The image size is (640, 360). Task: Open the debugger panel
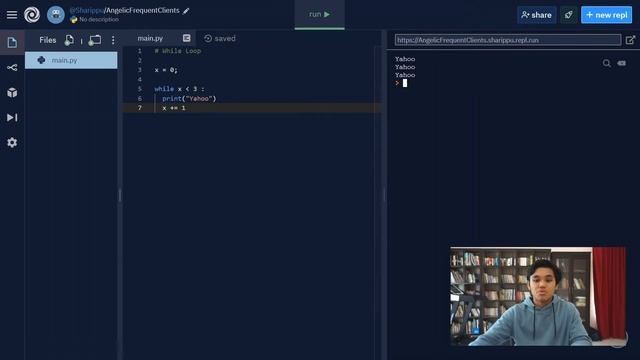click(12, 118)
